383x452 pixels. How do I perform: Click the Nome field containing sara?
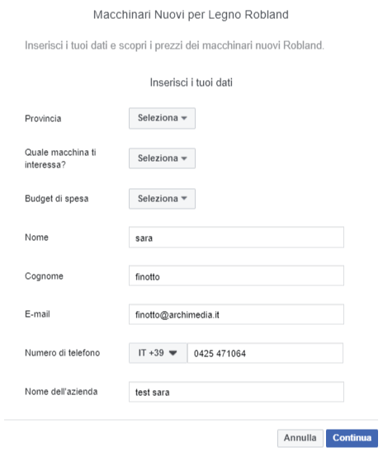click(x=236, y=237)
